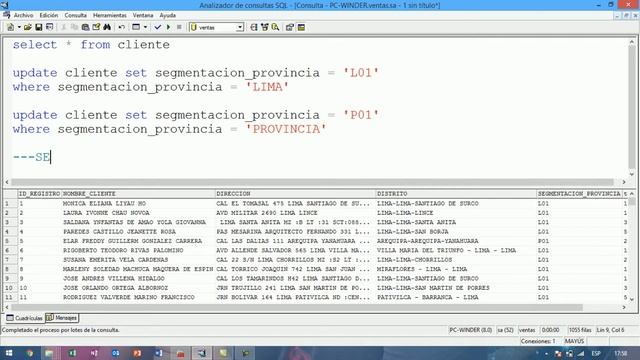Click the New Query icon in the toolbar

coord(10,27)
